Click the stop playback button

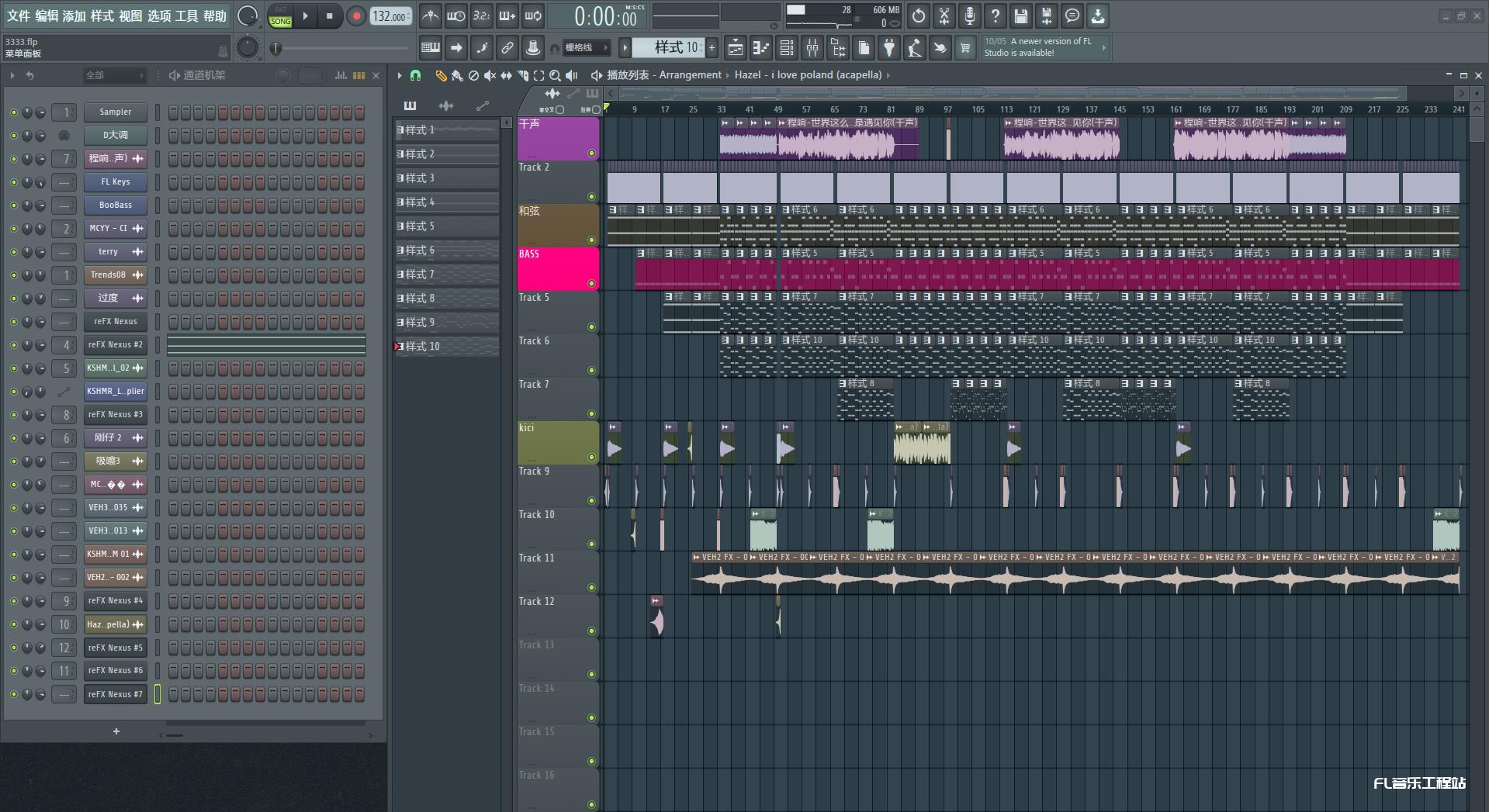click(x=330, y=16)
